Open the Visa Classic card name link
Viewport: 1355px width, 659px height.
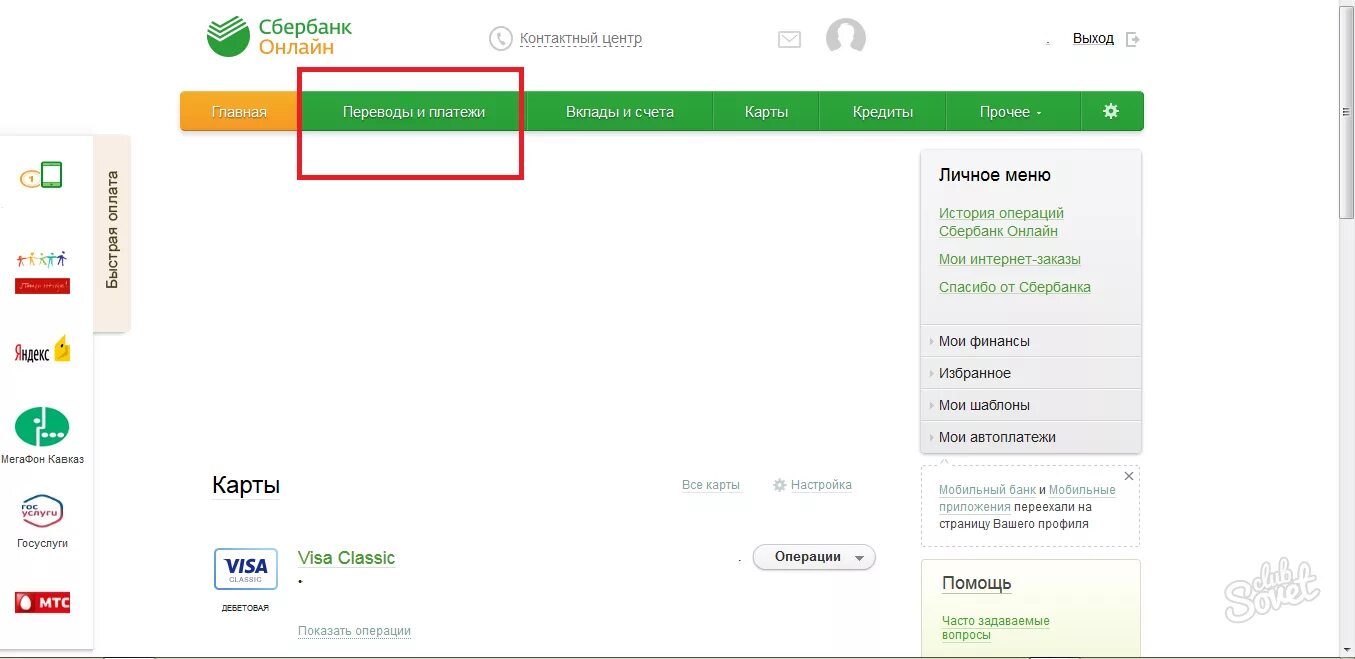tap(346, 558)
